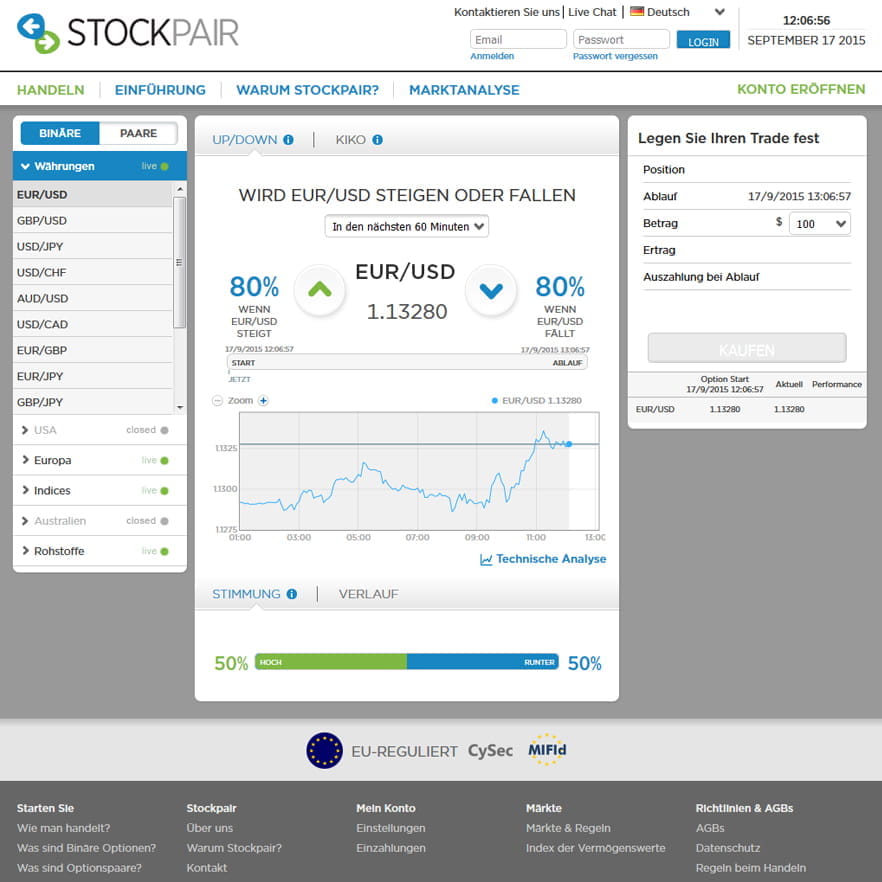Collapse the Währungen category

pyautogui.click(x=100, y=166)
